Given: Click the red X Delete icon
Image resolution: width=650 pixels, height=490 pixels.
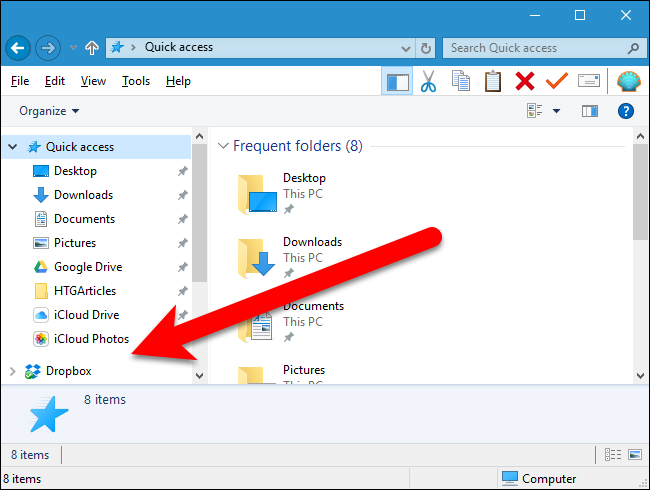Looking at the screenshot, I should [525, 81].
